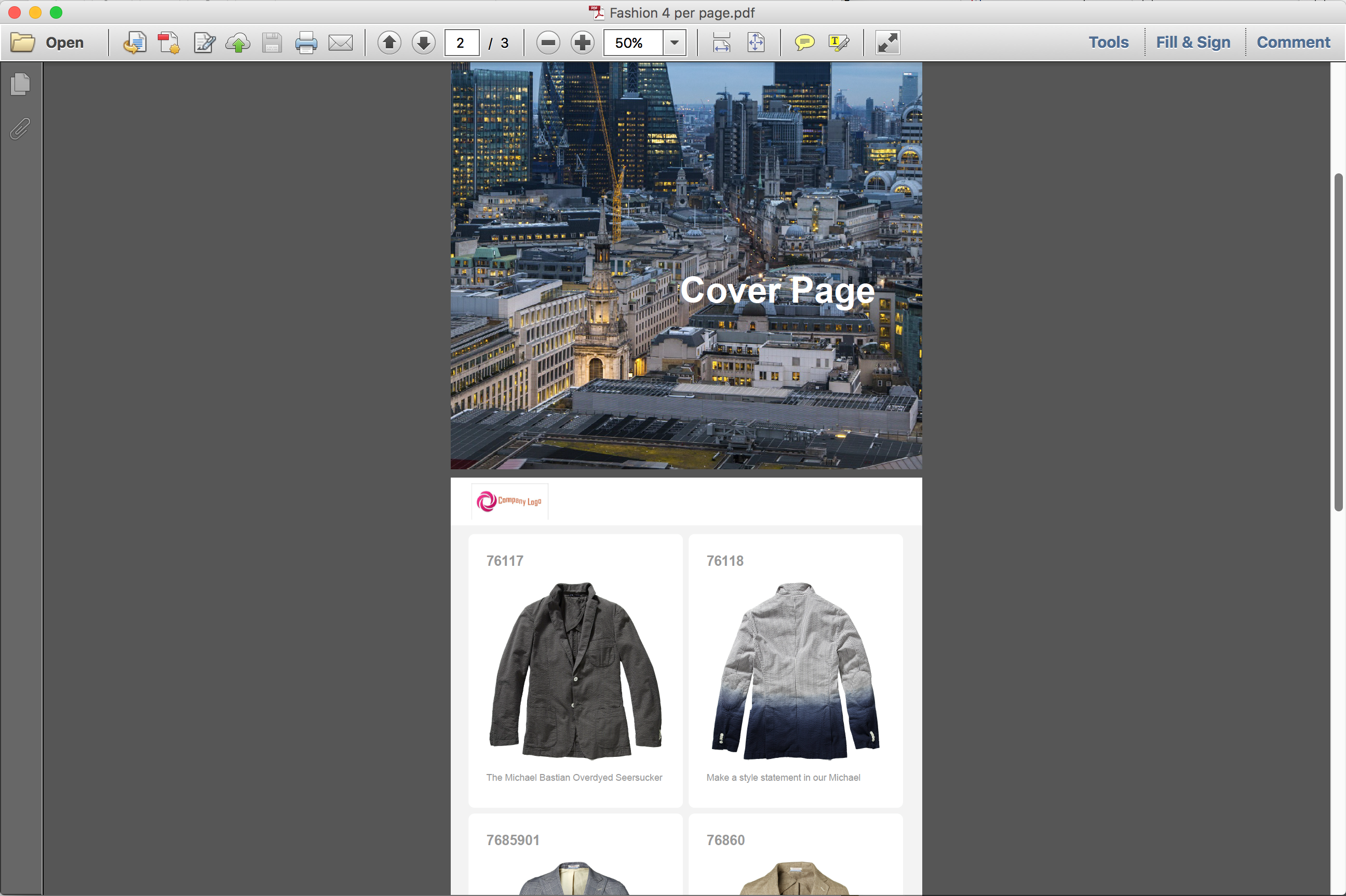This screenshot has width=1346, height=896.
Task: Click the 'Make a style statement' description
Action: pos(783,777)
